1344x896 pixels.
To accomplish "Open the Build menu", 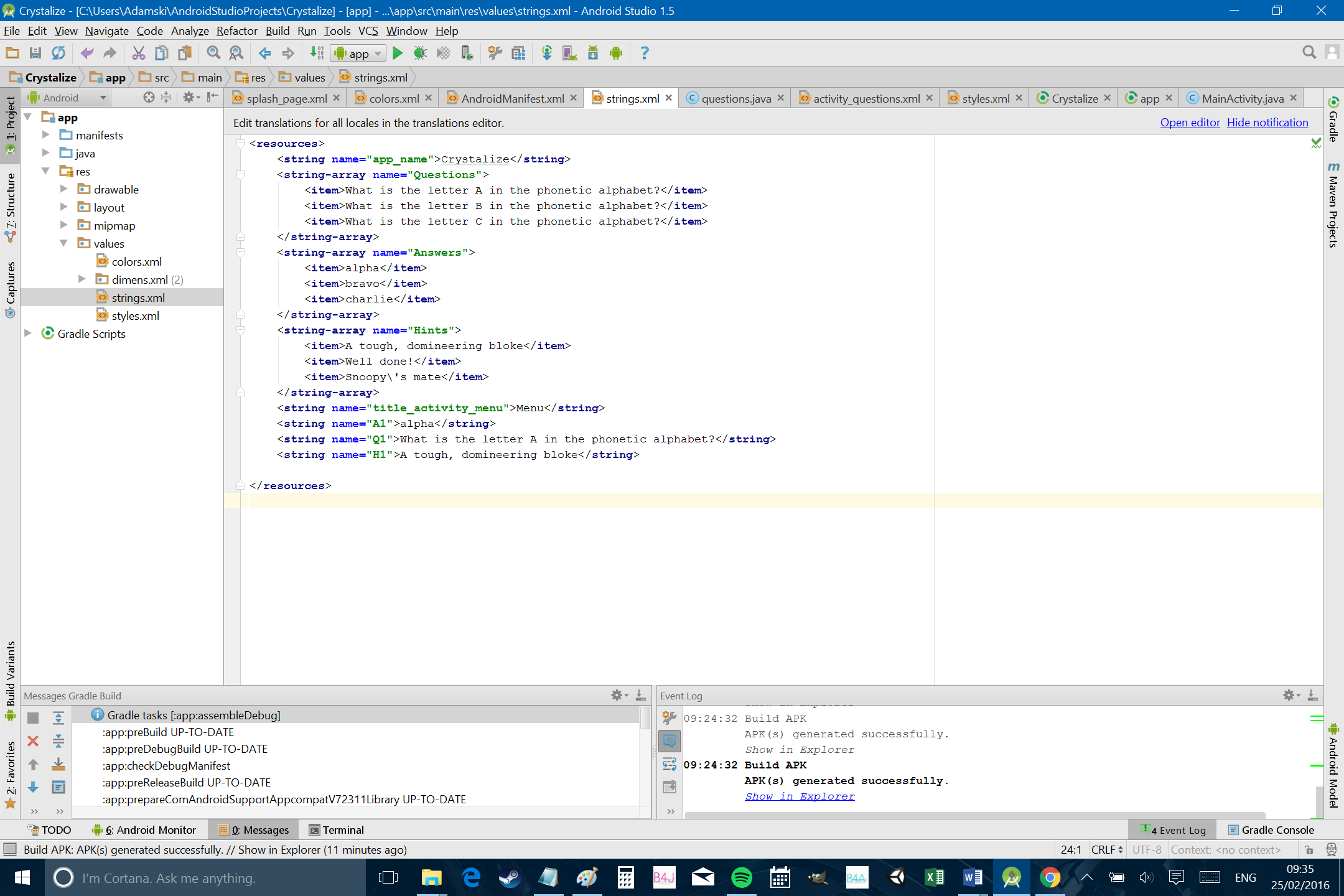I will [x=278, y=31].
